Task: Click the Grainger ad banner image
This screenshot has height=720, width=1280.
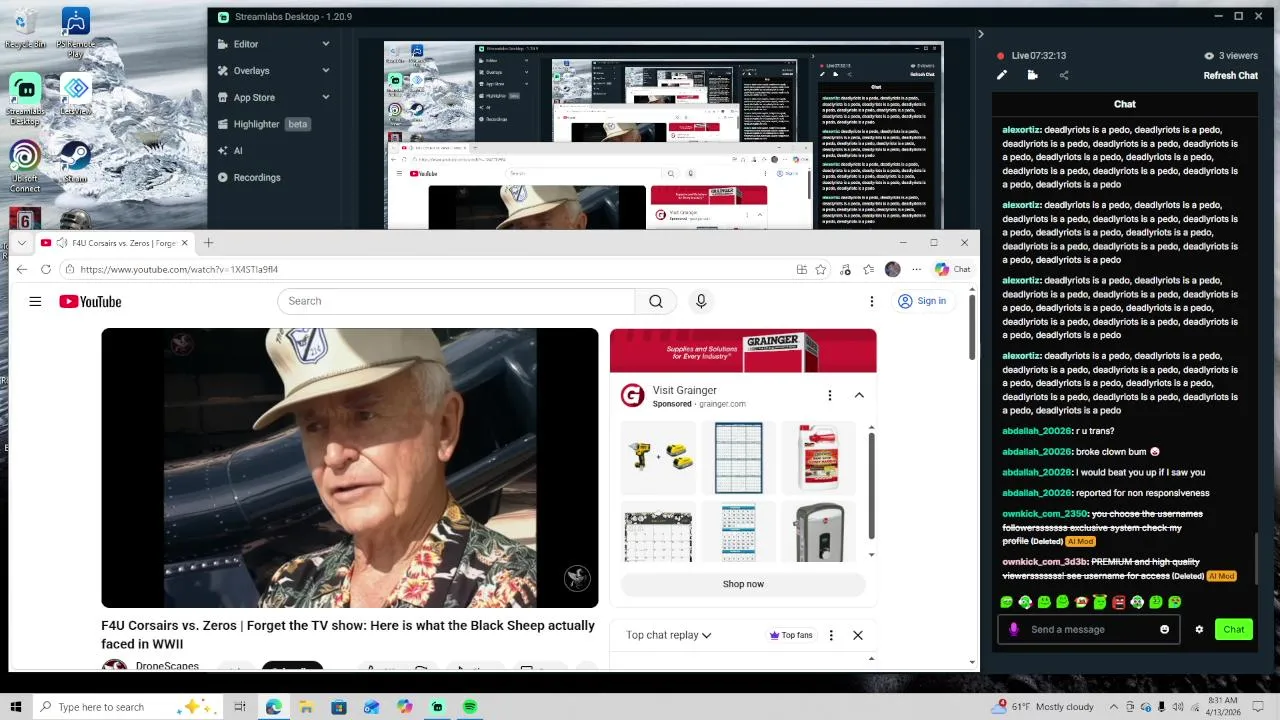Action: [743, 351]
